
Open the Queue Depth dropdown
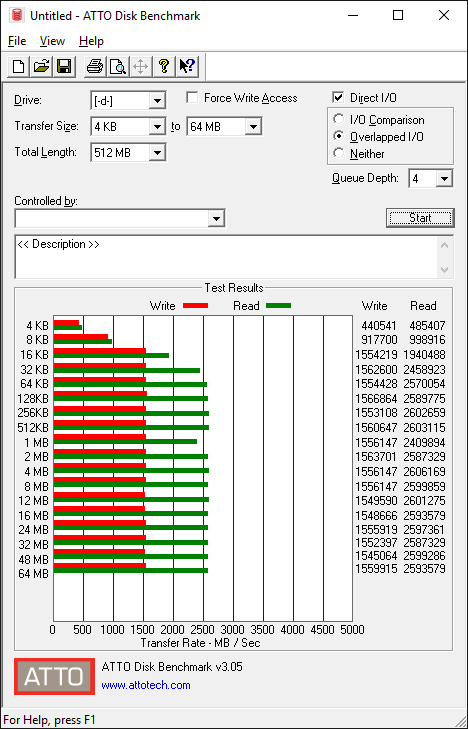pos(444,179)
